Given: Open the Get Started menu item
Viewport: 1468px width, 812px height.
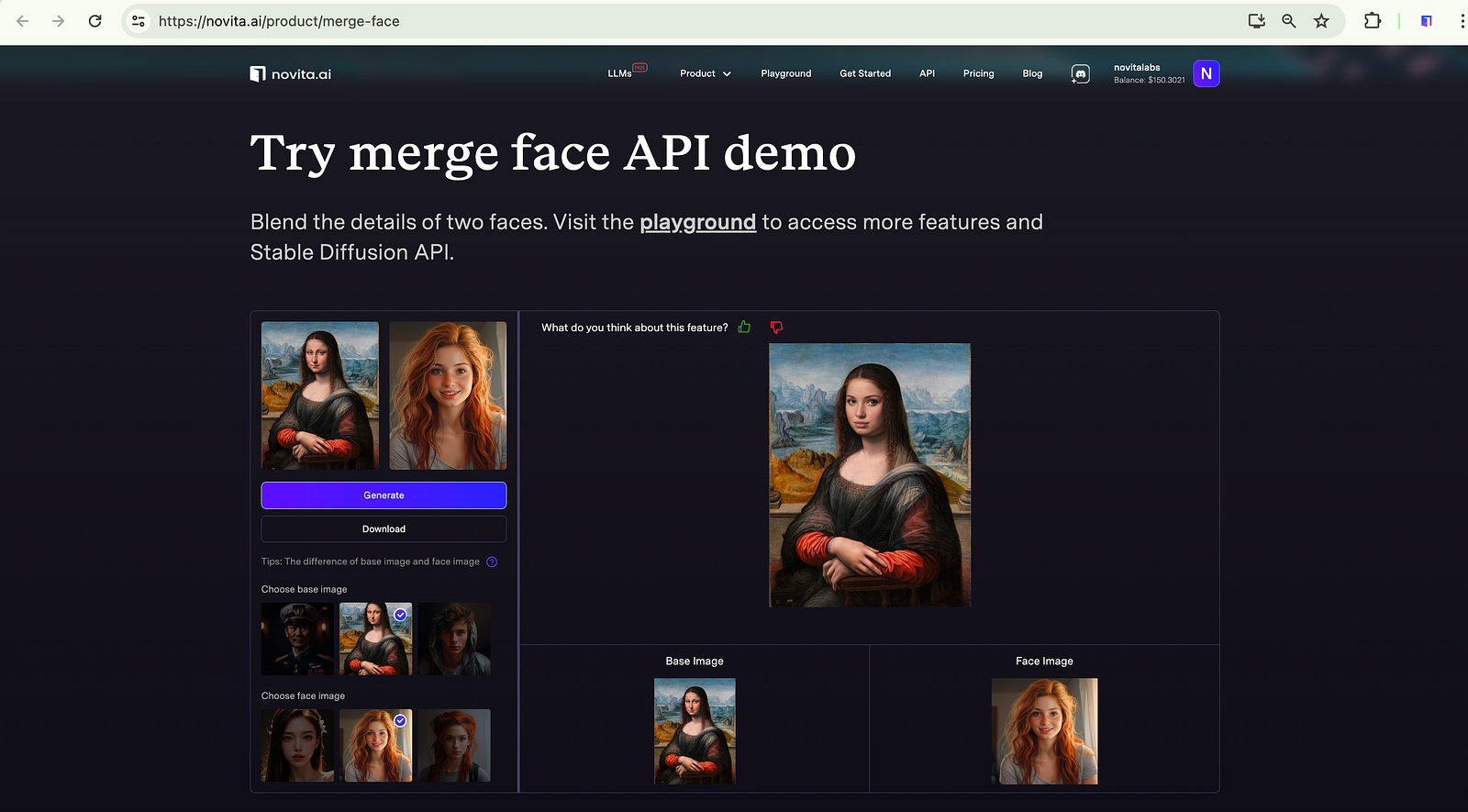Looking at the screenshot, I should (x=865, y=73).
